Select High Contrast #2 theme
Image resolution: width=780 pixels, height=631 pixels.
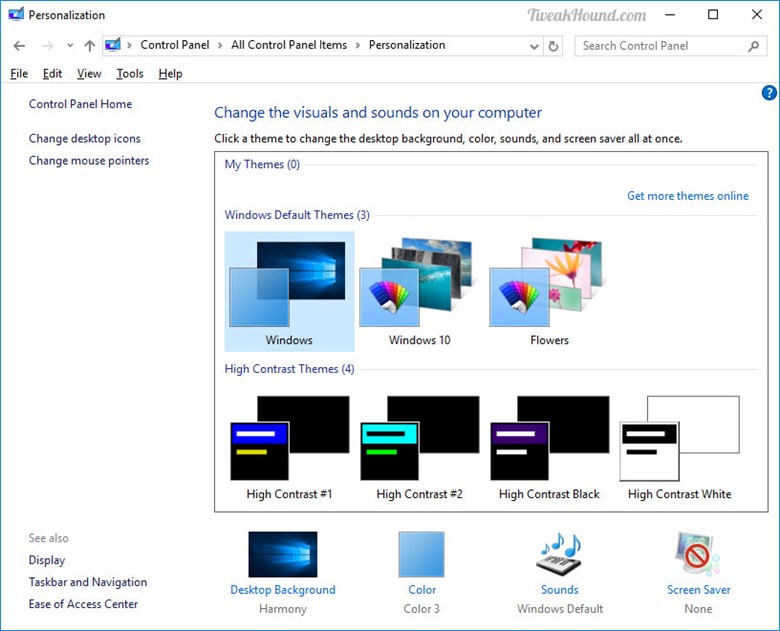point(419,447)
